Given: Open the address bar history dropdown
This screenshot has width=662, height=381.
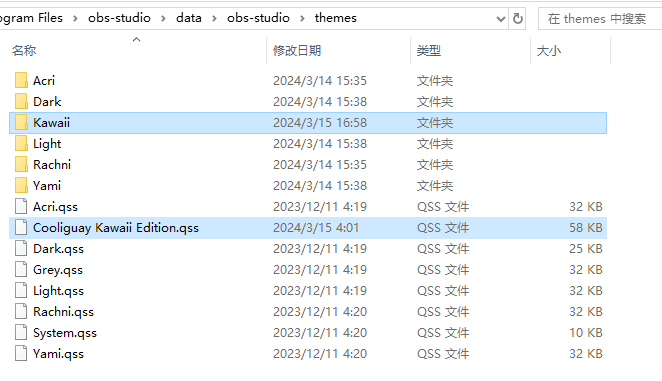Looking at the screenshot, I should [x=501, y=19].
